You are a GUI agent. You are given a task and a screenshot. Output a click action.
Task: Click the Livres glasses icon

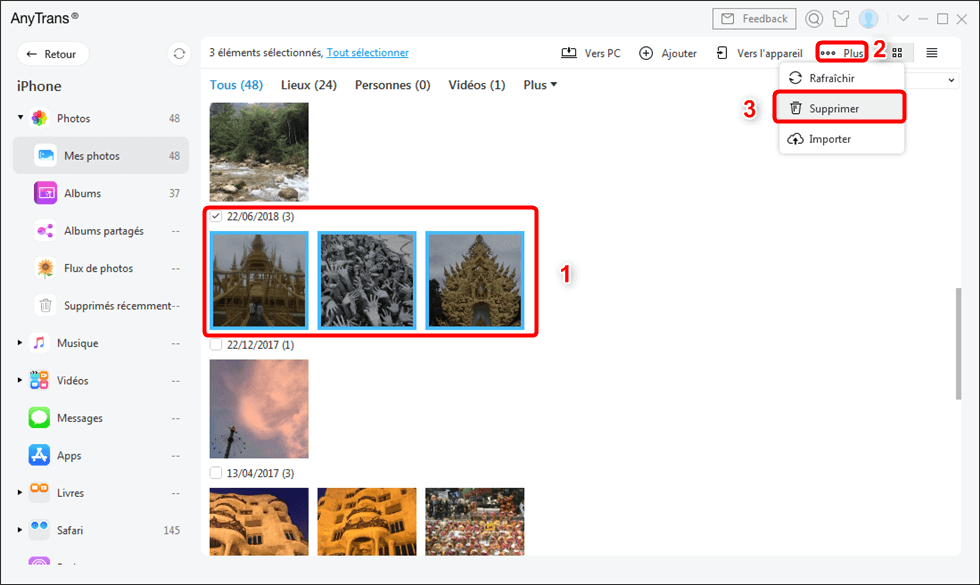(39, 492)
